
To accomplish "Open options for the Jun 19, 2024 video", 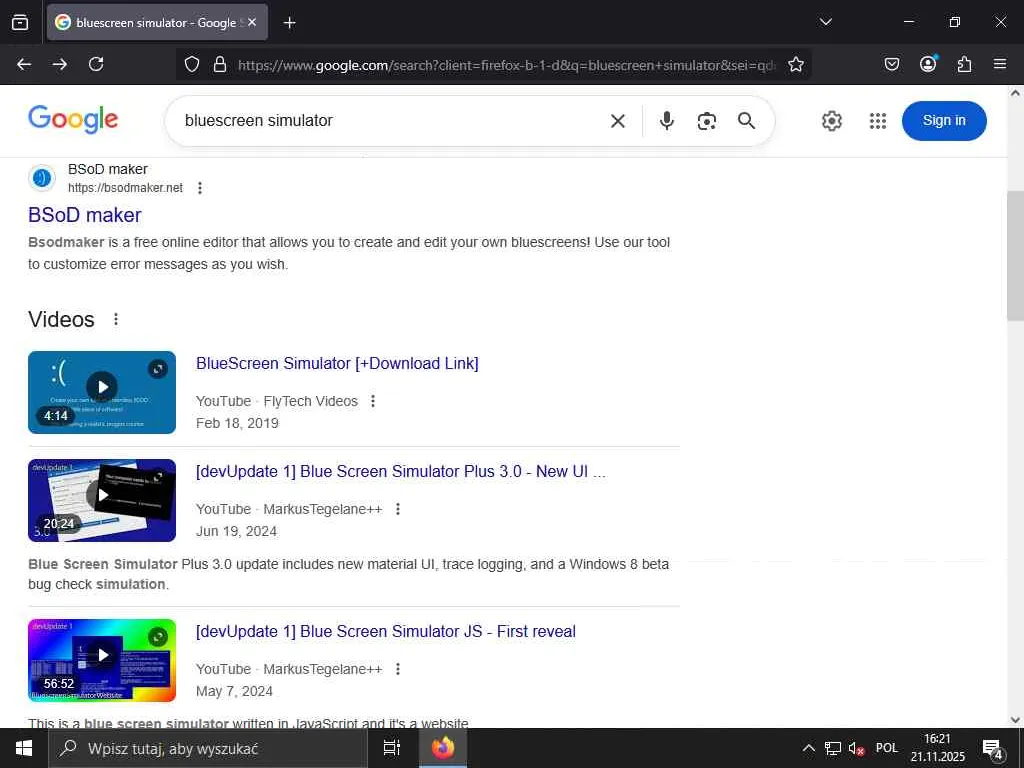I will (x=398, y=509).
